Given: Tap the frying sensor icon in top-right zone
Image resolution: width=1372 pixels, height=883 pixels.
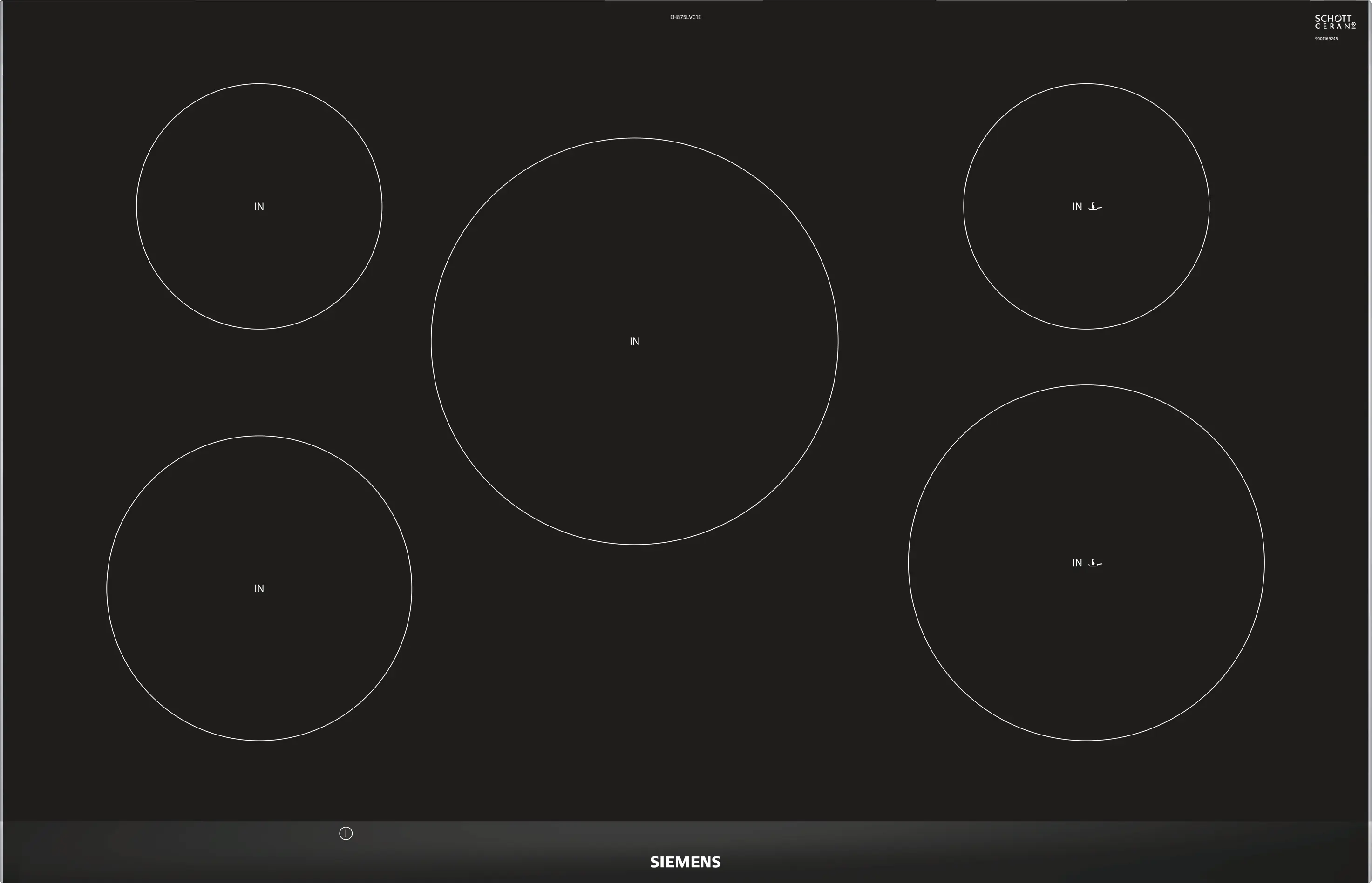Looking at the screenshot, I should [x=1095, y=206].
